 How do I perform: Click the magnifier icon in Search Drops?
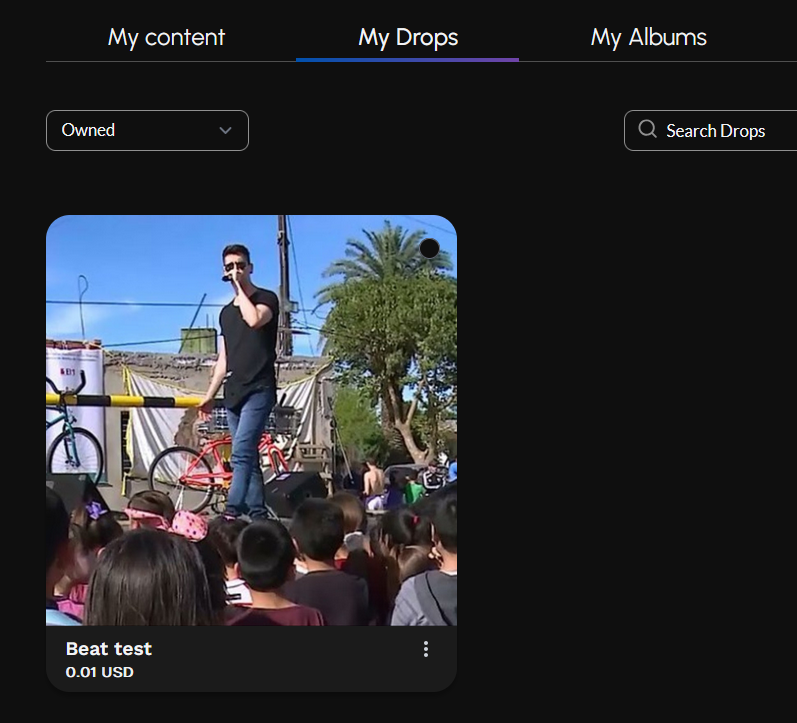pyautogui.click(x=647, y=129)
